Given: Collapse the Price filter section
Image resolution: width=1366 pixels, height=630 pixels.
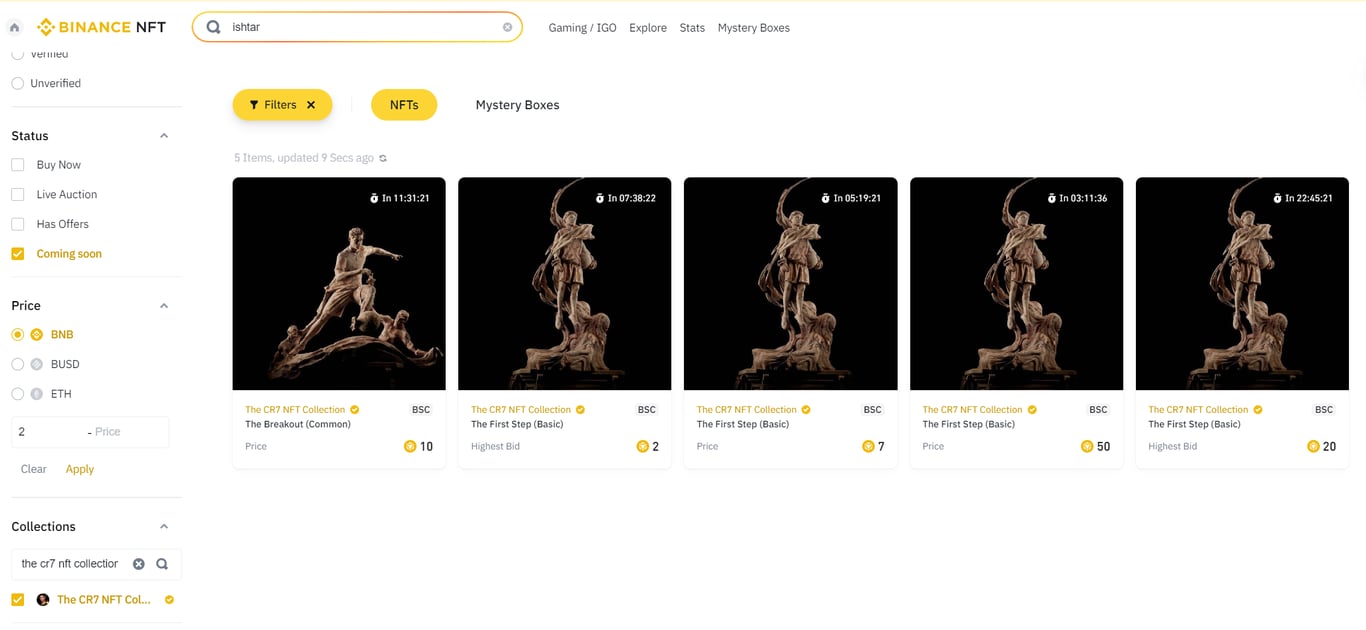Looking at the screenshot, I should click(x=163, y=305).
